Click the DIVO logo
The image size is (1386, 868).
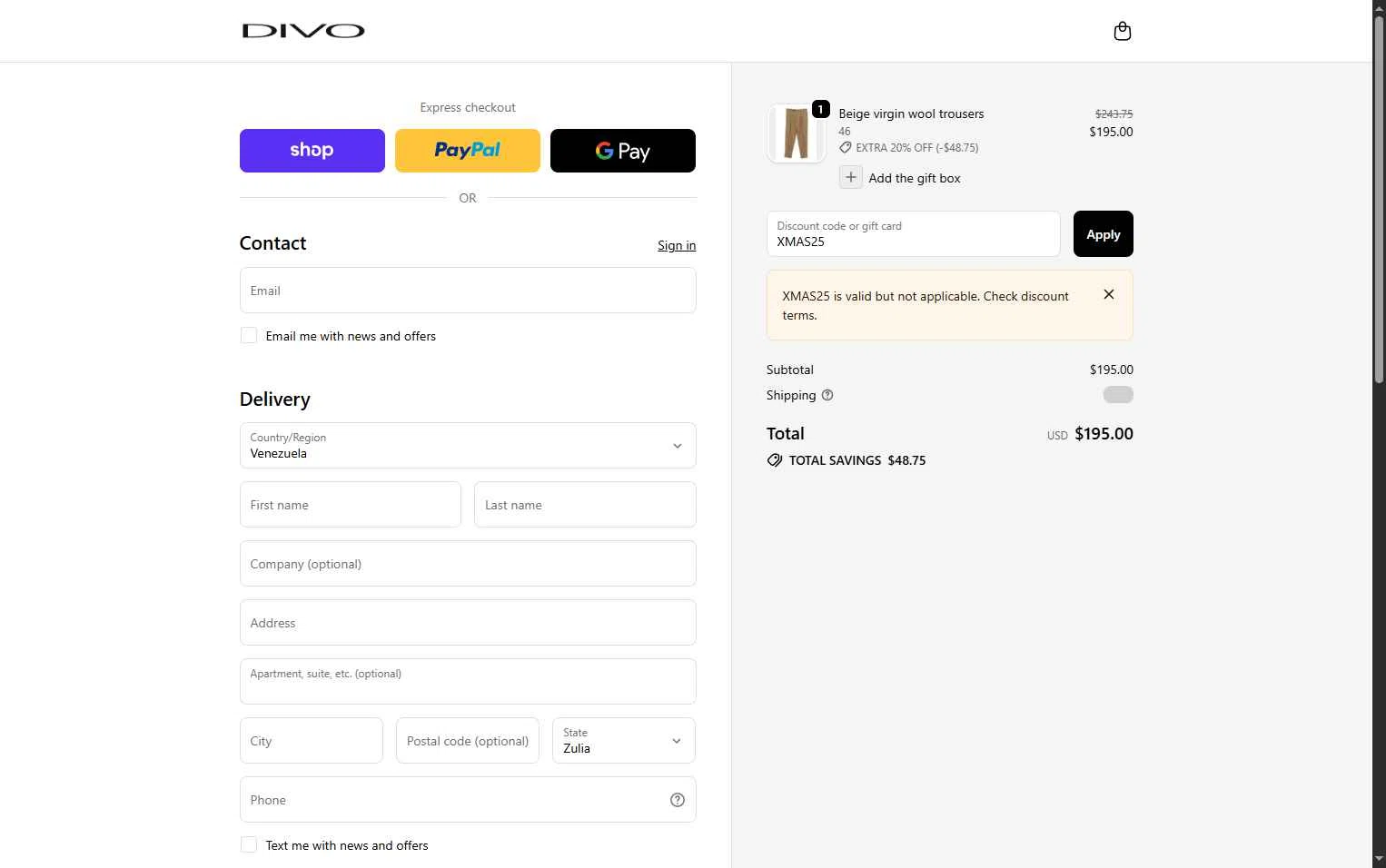303,31
